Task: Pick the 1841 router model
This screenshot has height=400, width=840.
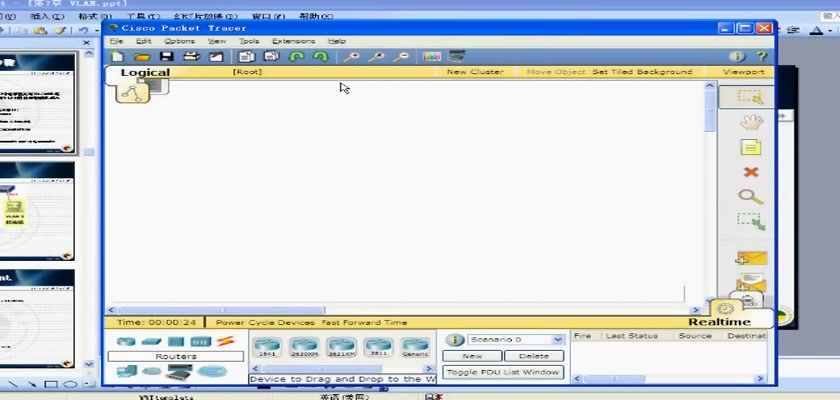Action: point(267,348)
